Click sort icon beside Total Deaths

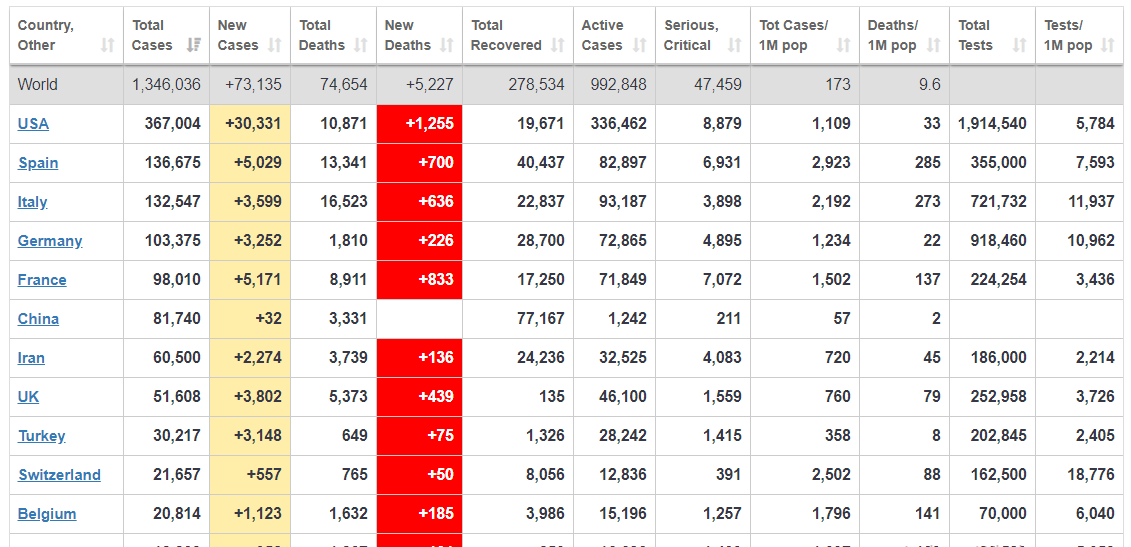pos(361,45)
